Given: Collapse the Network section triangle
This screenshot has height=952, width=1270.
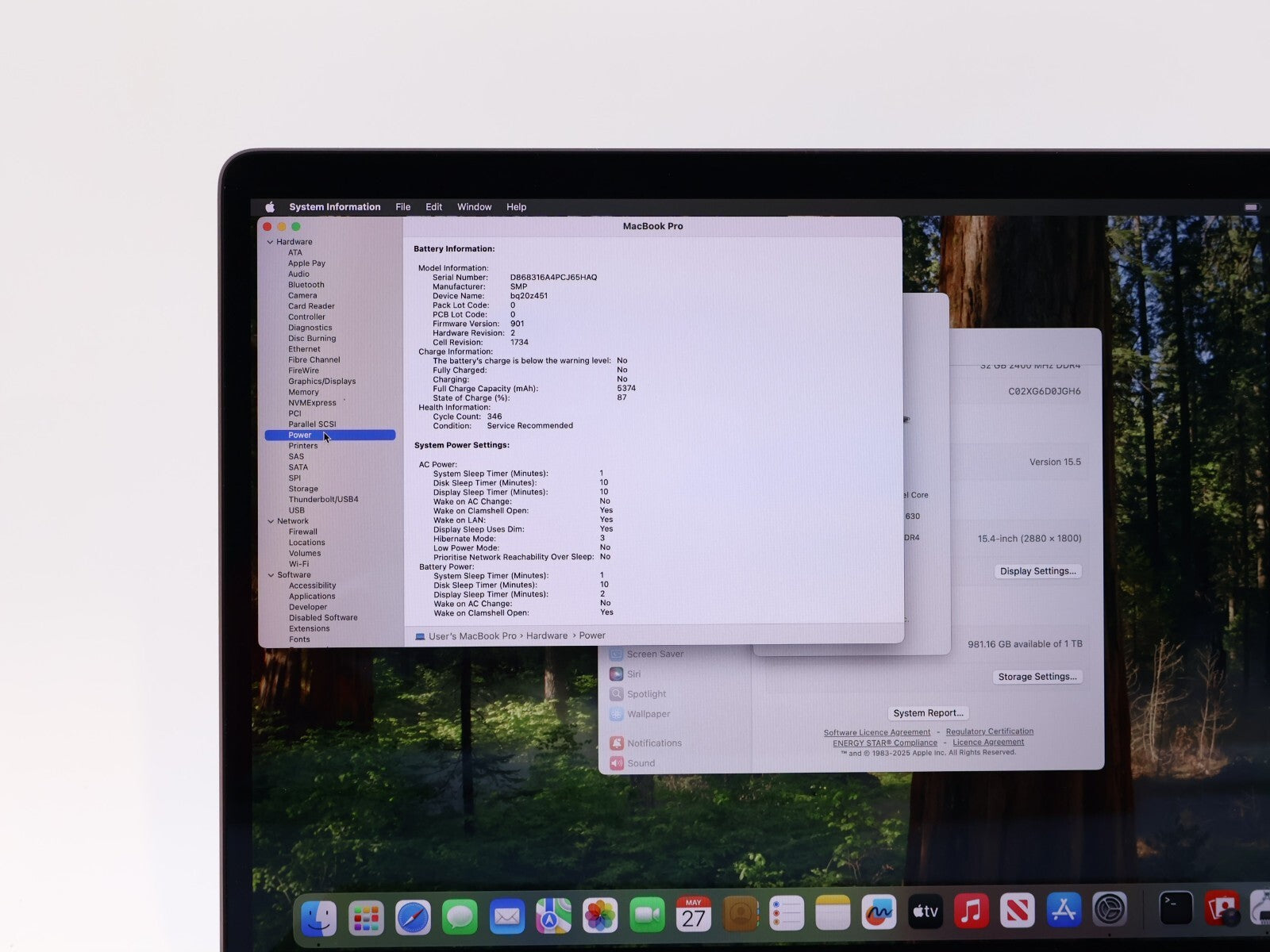Looking at the screenshot, I should click(271, 521).
